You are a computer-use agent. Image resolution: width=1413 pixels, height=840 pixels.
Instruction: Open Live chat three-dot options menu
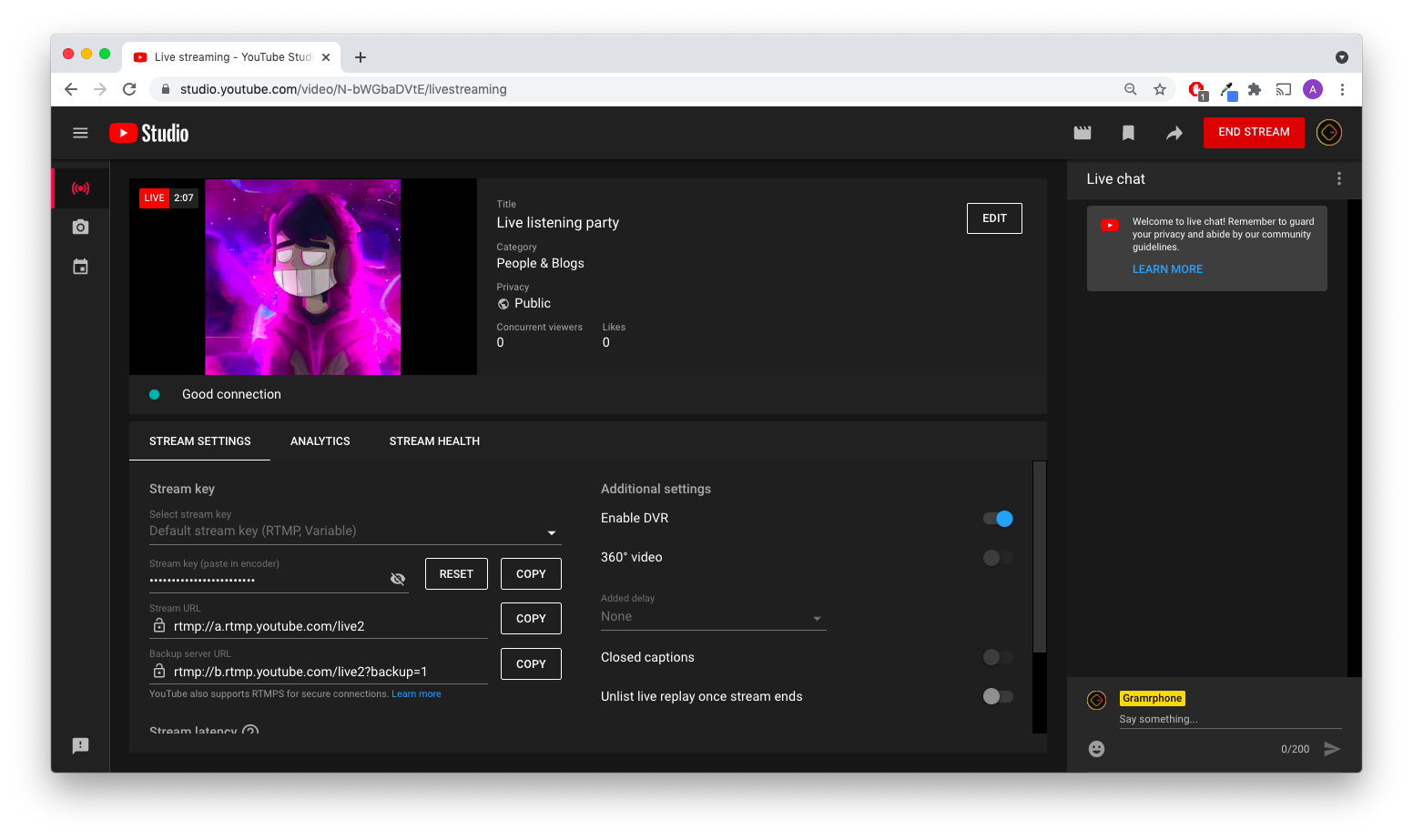(1339, 178)
